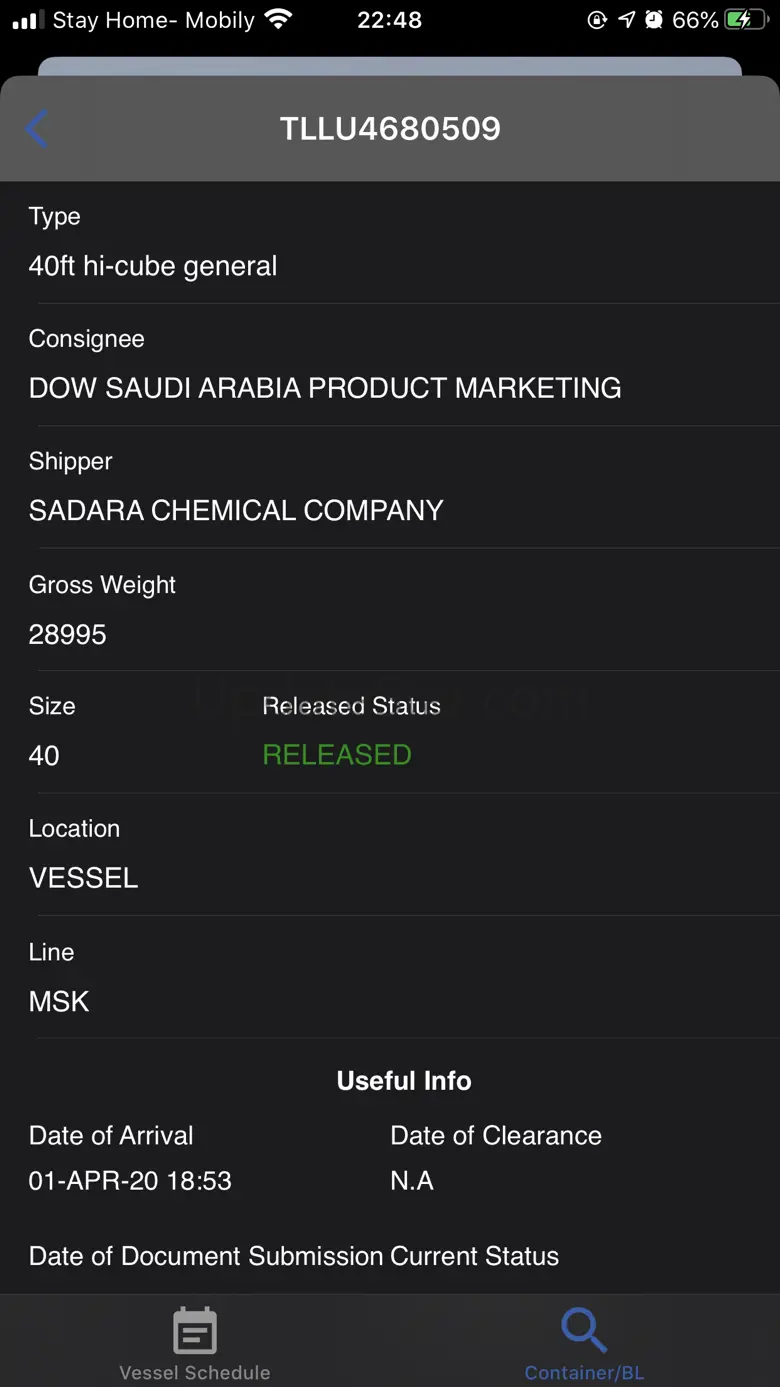
Task: Tap the back chevron arrow
Action: [x=37, y=129]
